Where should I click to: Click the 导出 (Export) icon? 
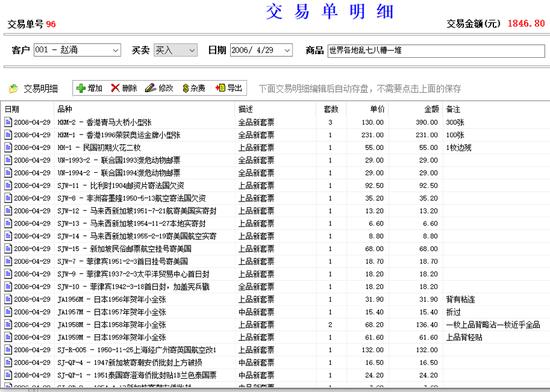(220, 88)
